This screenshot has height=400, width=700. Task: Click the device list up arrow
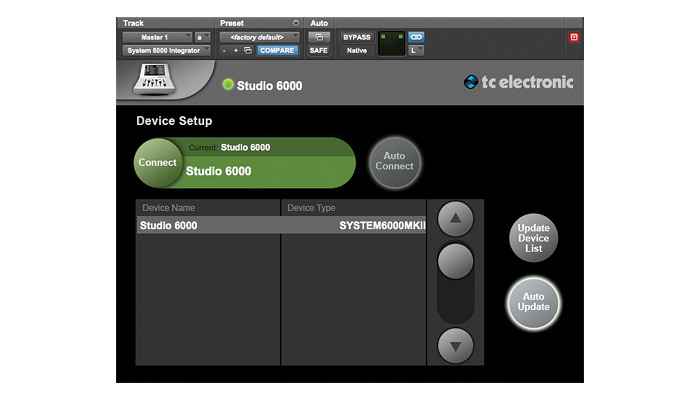455,219
